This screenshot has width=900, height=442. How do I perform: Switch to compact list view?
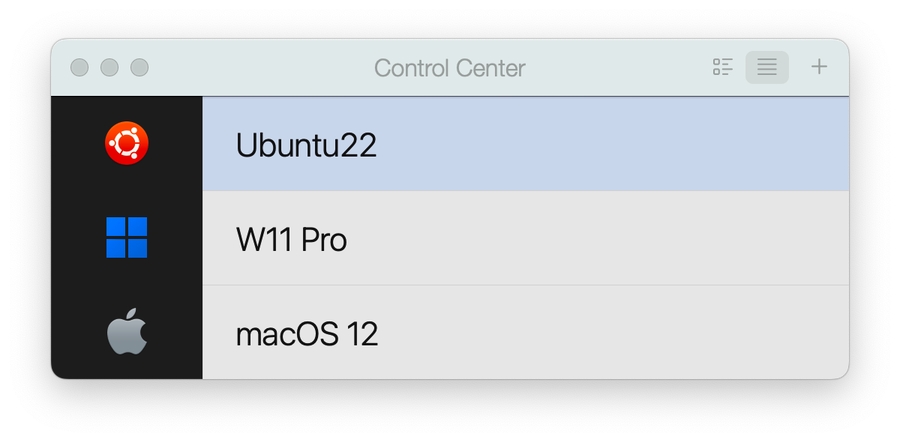(767, 67)
